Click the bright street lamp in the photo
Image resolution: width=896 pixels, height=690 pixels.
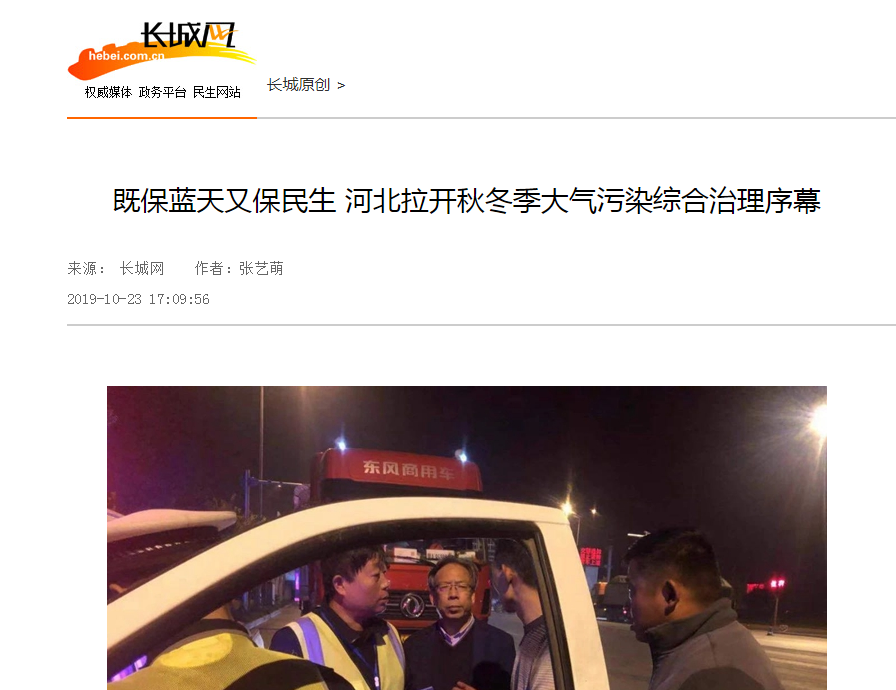point(819,420)
